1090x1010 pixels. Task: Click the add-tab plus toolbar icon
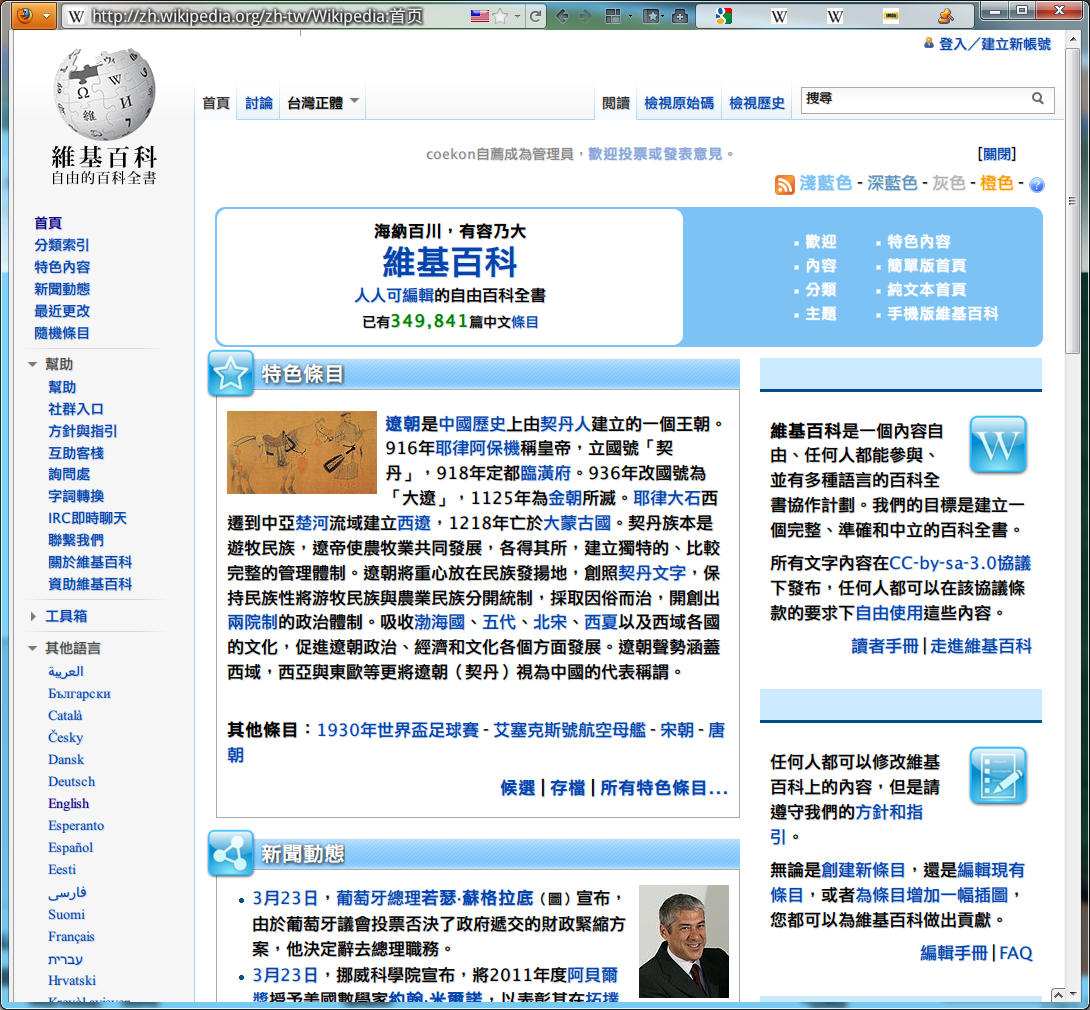pyautogui.click(x=680, y=16)
